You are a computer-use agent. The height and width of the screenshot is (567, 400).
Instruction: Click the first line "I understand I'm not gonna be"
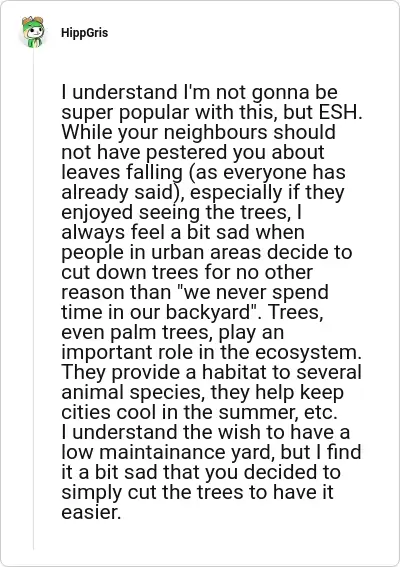pos(199,92)
